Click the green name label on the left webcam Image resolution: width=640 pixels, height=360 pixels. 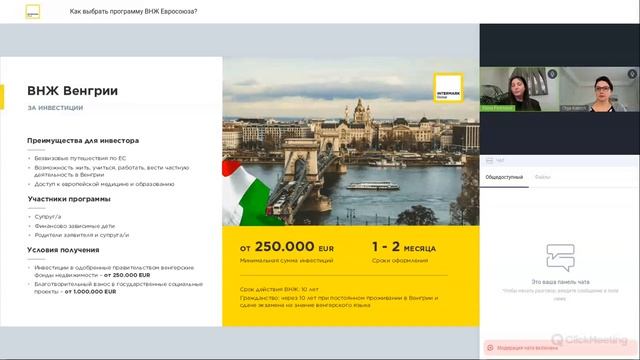click(x=498, y=108)
